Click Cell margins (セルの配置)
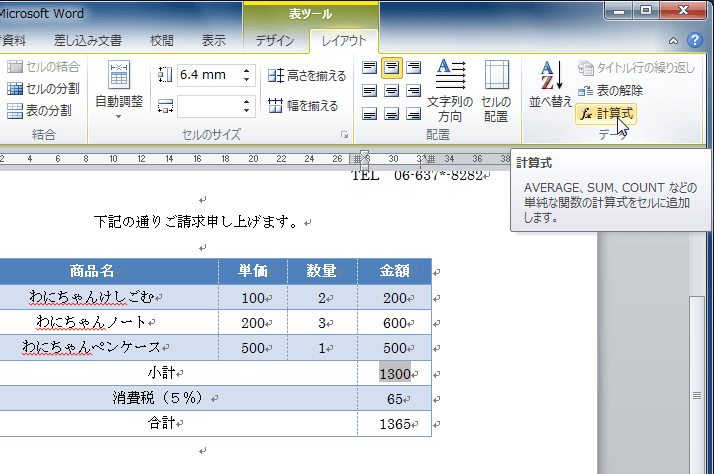This screenshot has height=474, width=714. click(x=496, y=91)
